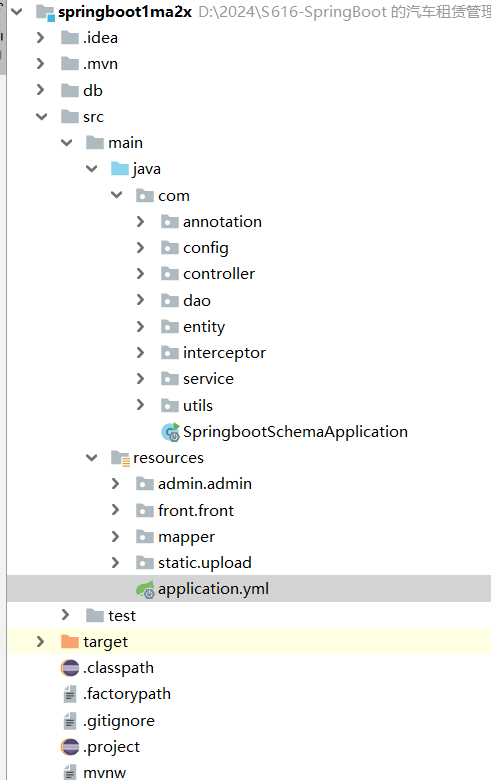Collapse the src folder chevron
This screenshot has height=780, width=491.
click(x=42, y=116)
